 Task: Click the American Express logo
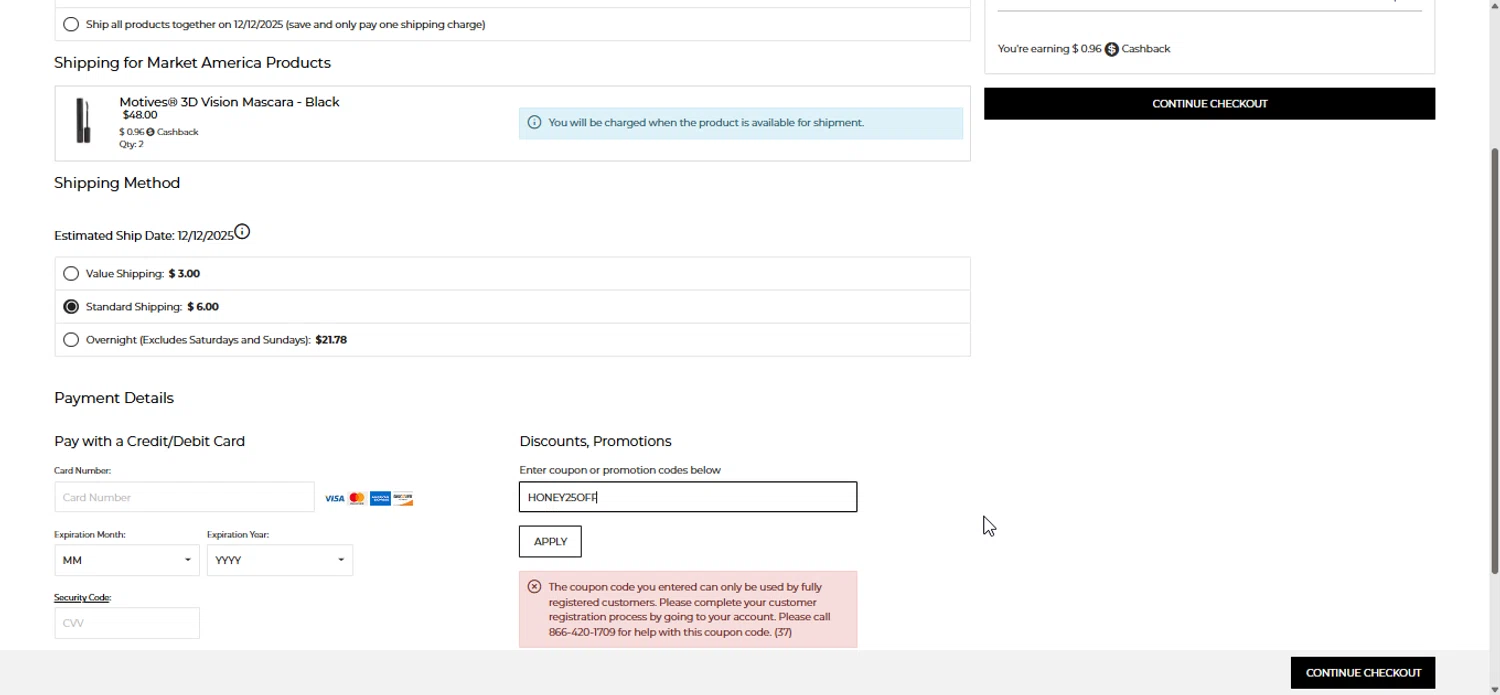[x=380, y=498]
